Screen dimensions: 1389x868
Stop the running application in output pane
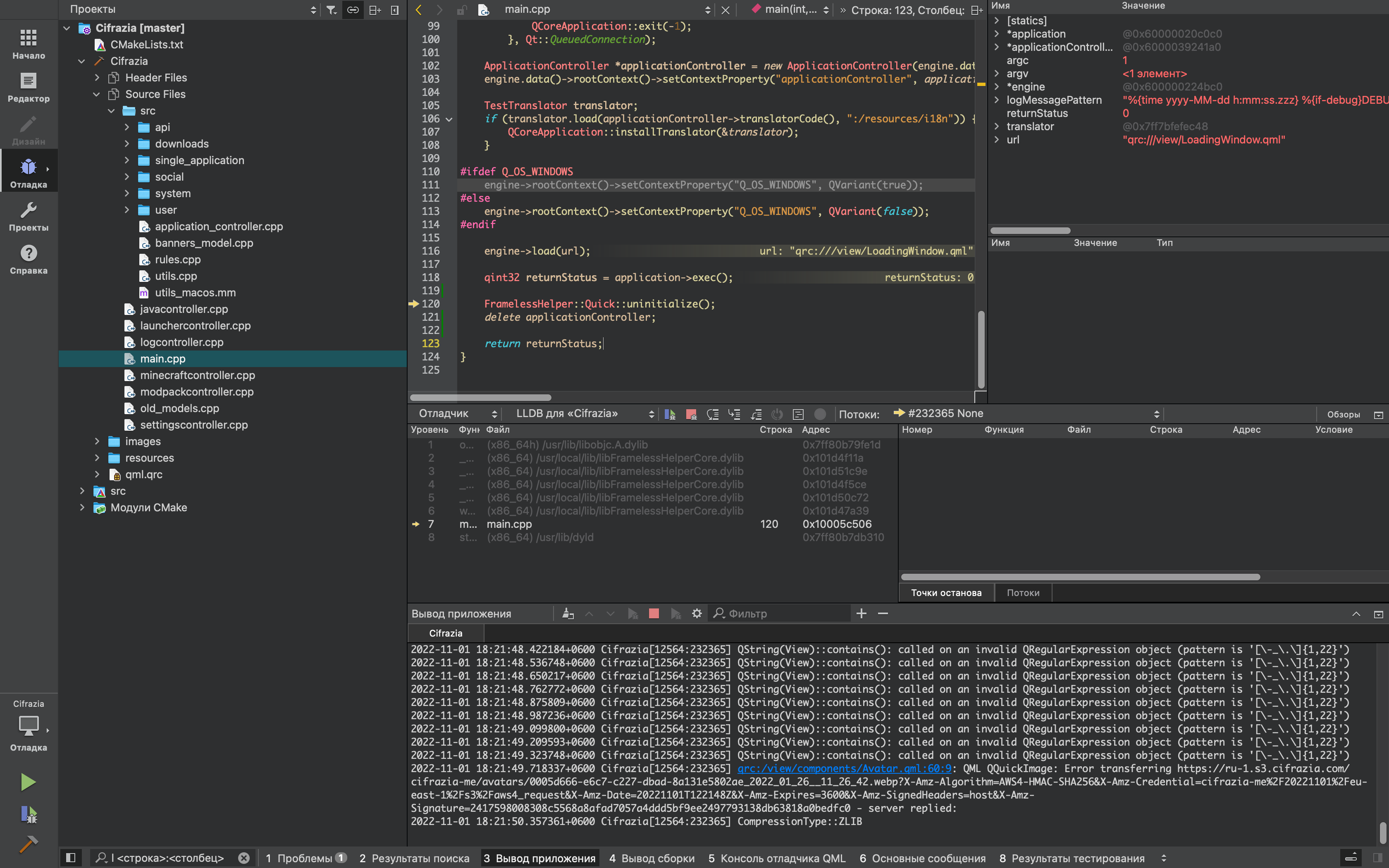[x=654, y=614]
